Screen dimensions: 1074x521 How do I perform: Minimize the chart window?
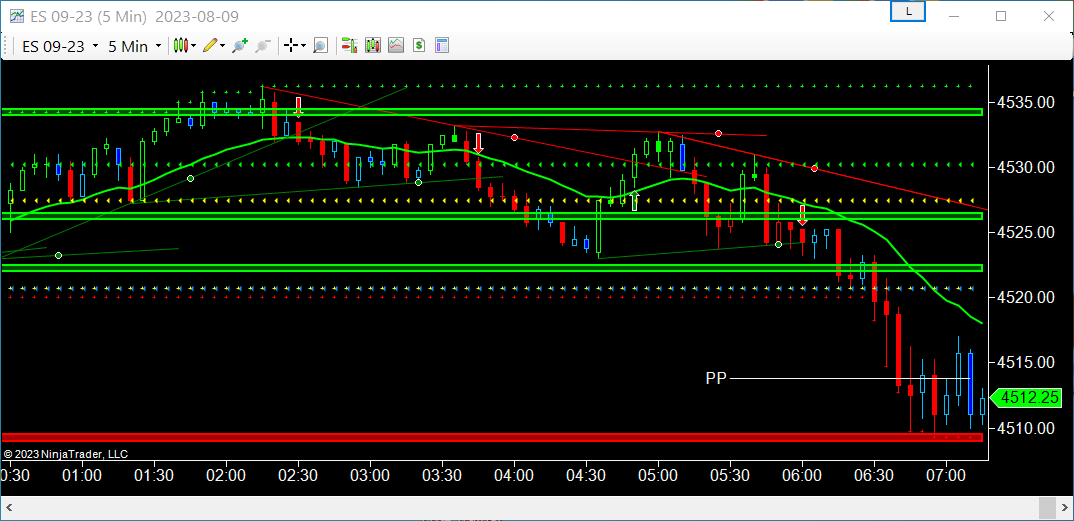pos(953,16)
